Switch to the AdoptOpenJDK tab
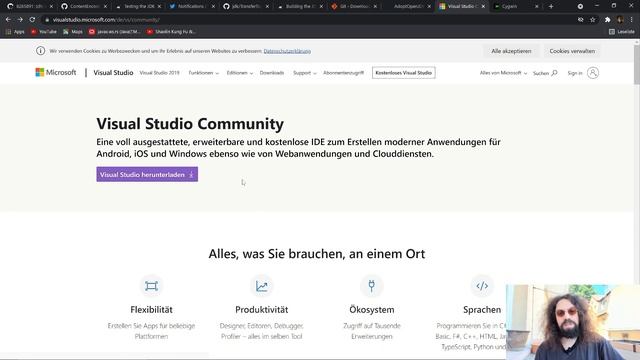The height and width of the screenshot is (360, 640). point(408,7)
